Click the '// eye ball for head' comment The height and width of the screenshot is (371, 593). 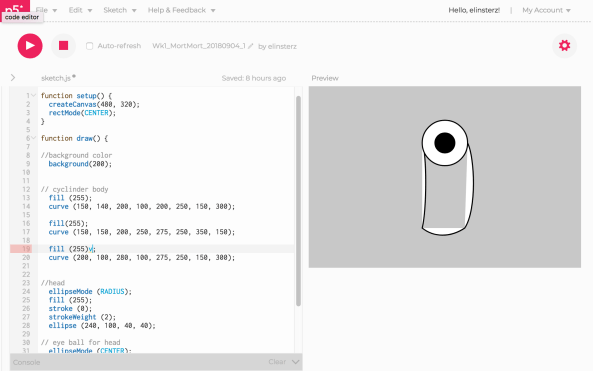81,342
